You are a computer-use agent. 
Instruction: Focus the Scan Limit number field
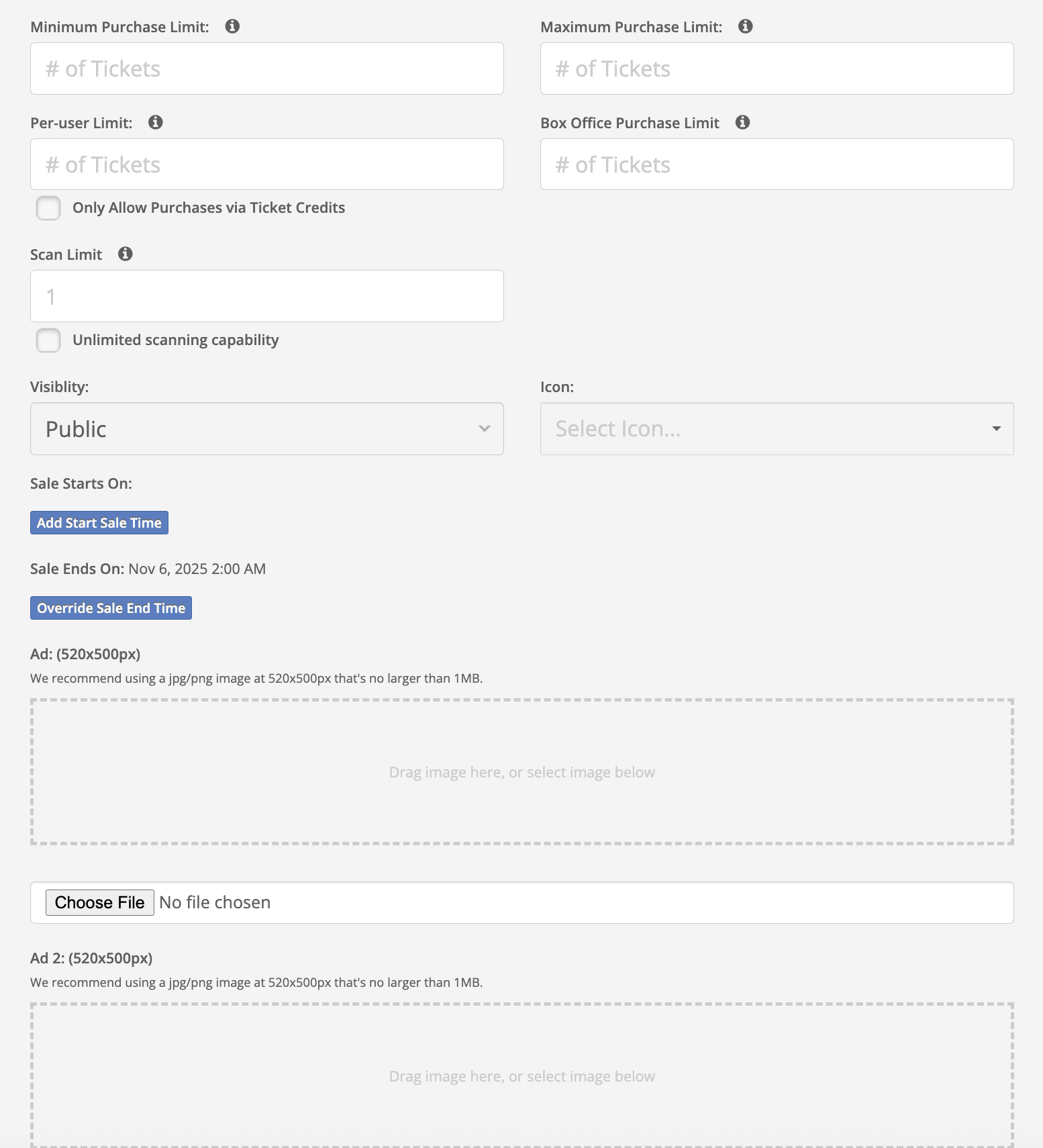point(266,296)
